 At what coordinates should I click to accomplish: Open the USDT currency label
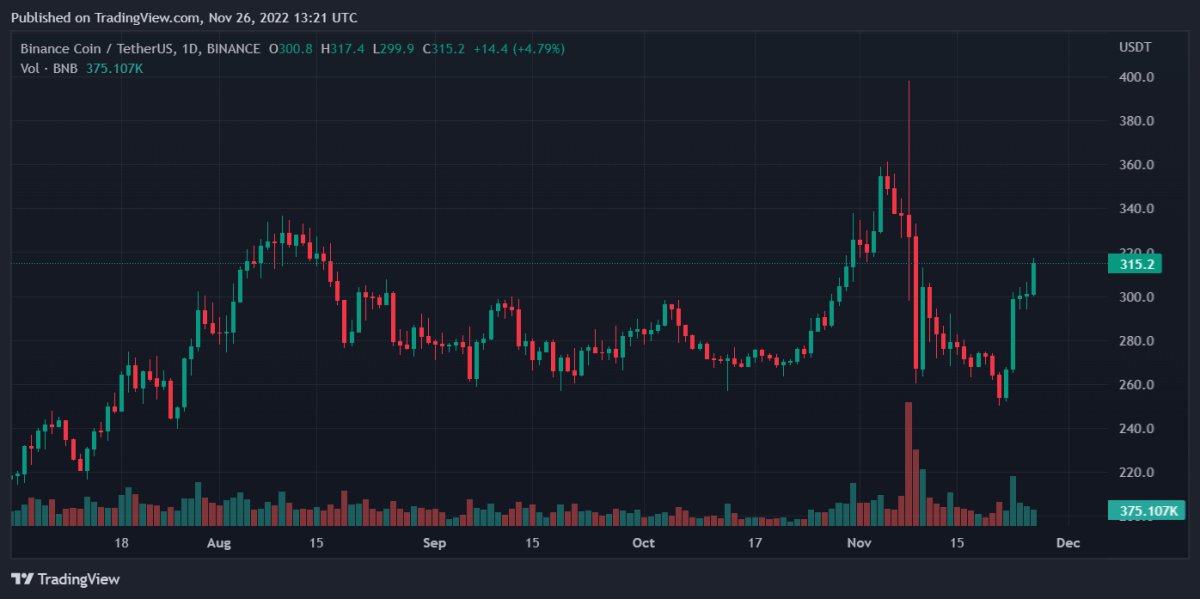coord(1135,48)
